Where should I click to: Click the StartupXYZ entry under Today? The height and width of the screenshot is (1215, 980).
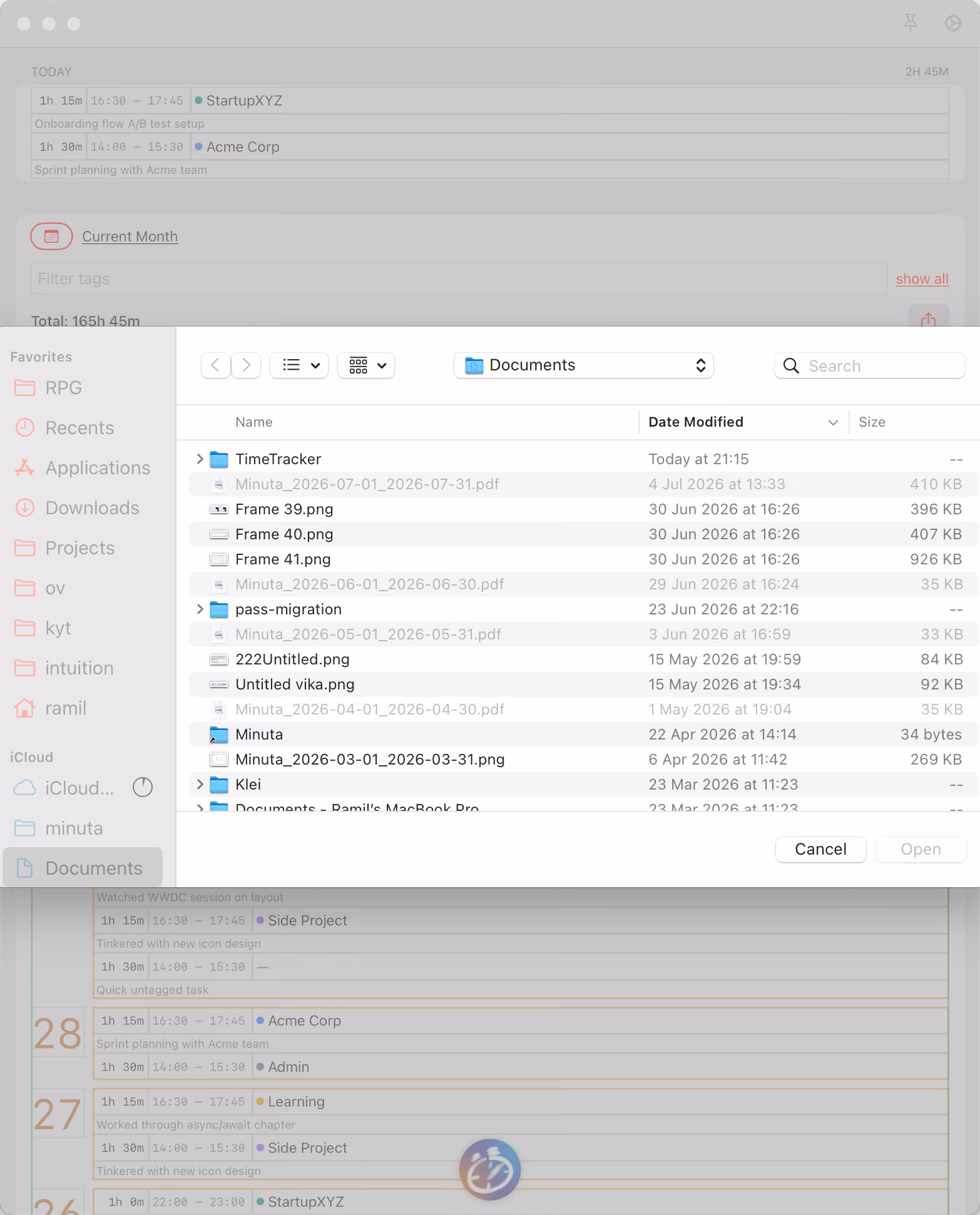[x=490, y=101]
